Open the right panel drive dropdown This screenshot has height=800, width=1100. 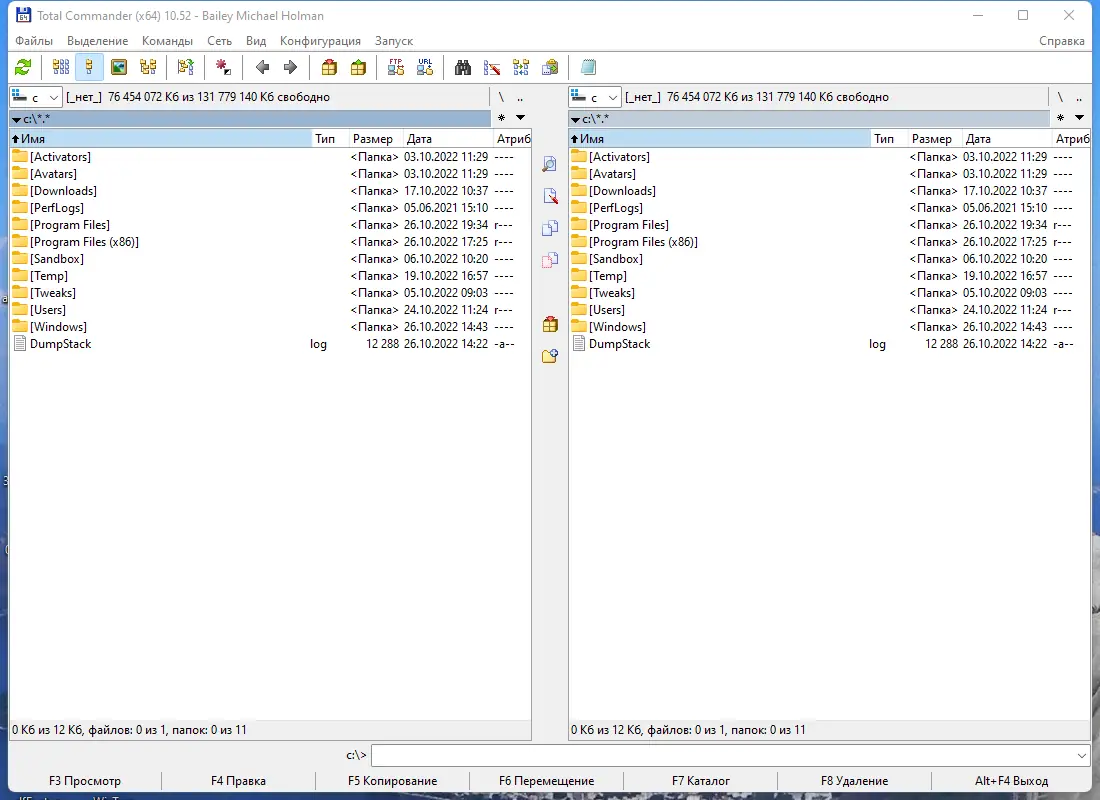pos(594,98)
